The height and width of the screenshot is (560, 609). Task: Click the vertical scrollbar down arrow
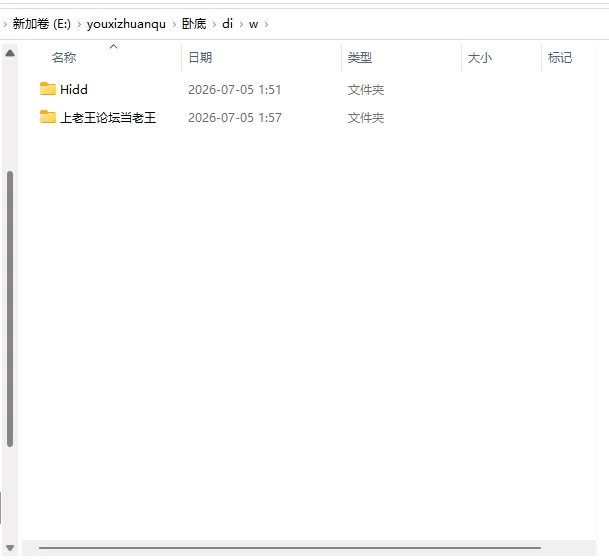[10, 548]
